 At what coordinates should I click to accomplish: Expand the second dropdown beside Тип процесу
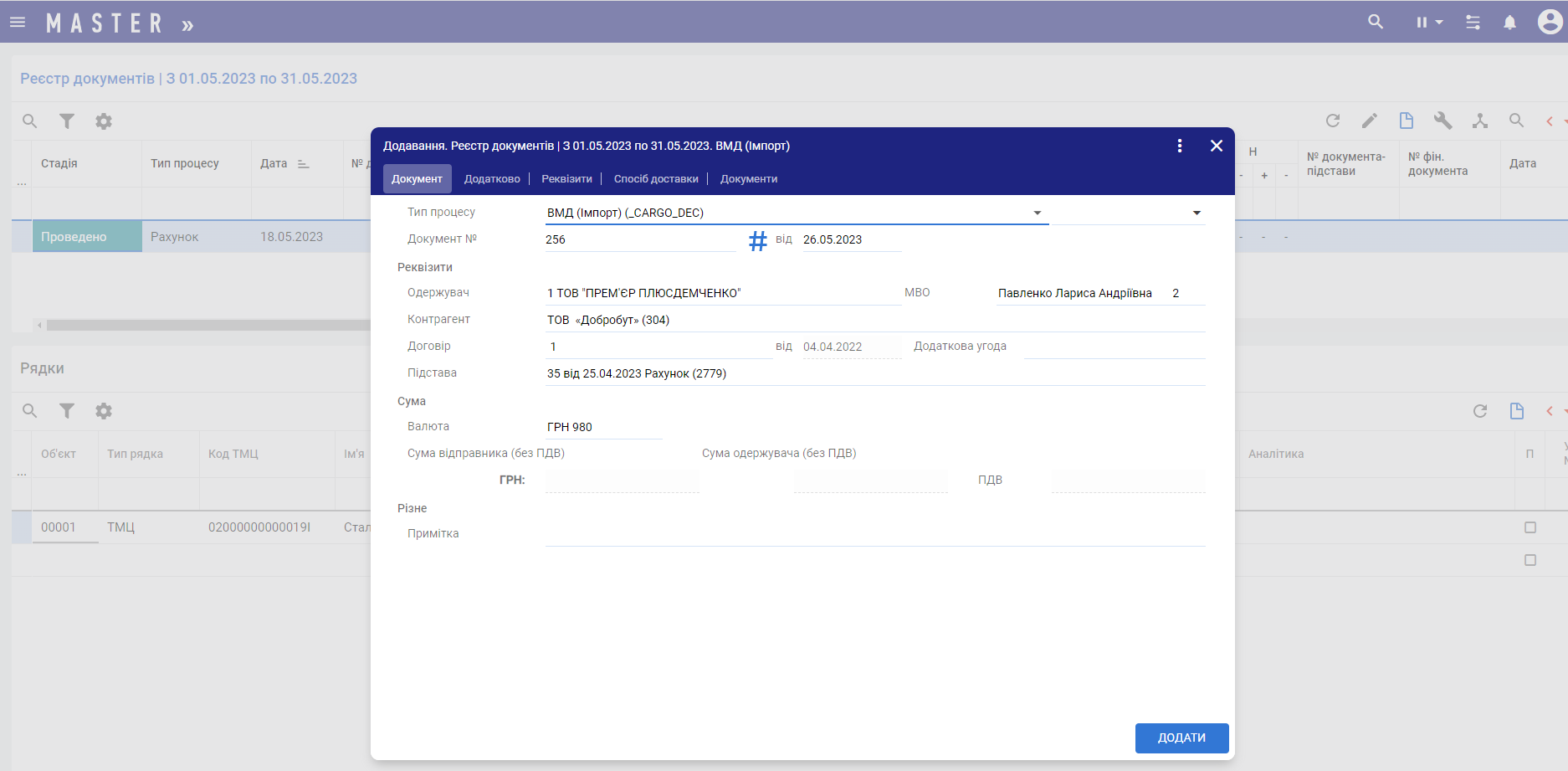(x=1196, y=213)
